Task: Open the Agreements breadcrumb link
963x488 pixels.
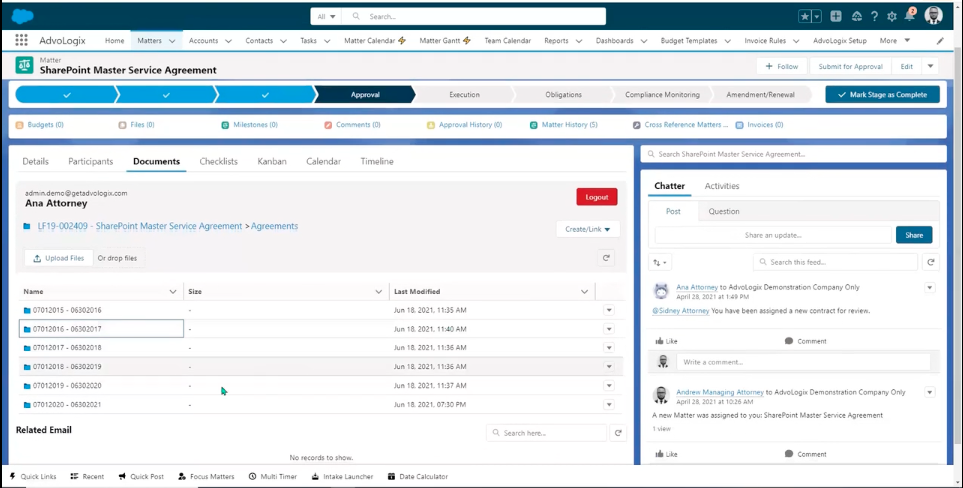Action: click(x=274, y=226)
